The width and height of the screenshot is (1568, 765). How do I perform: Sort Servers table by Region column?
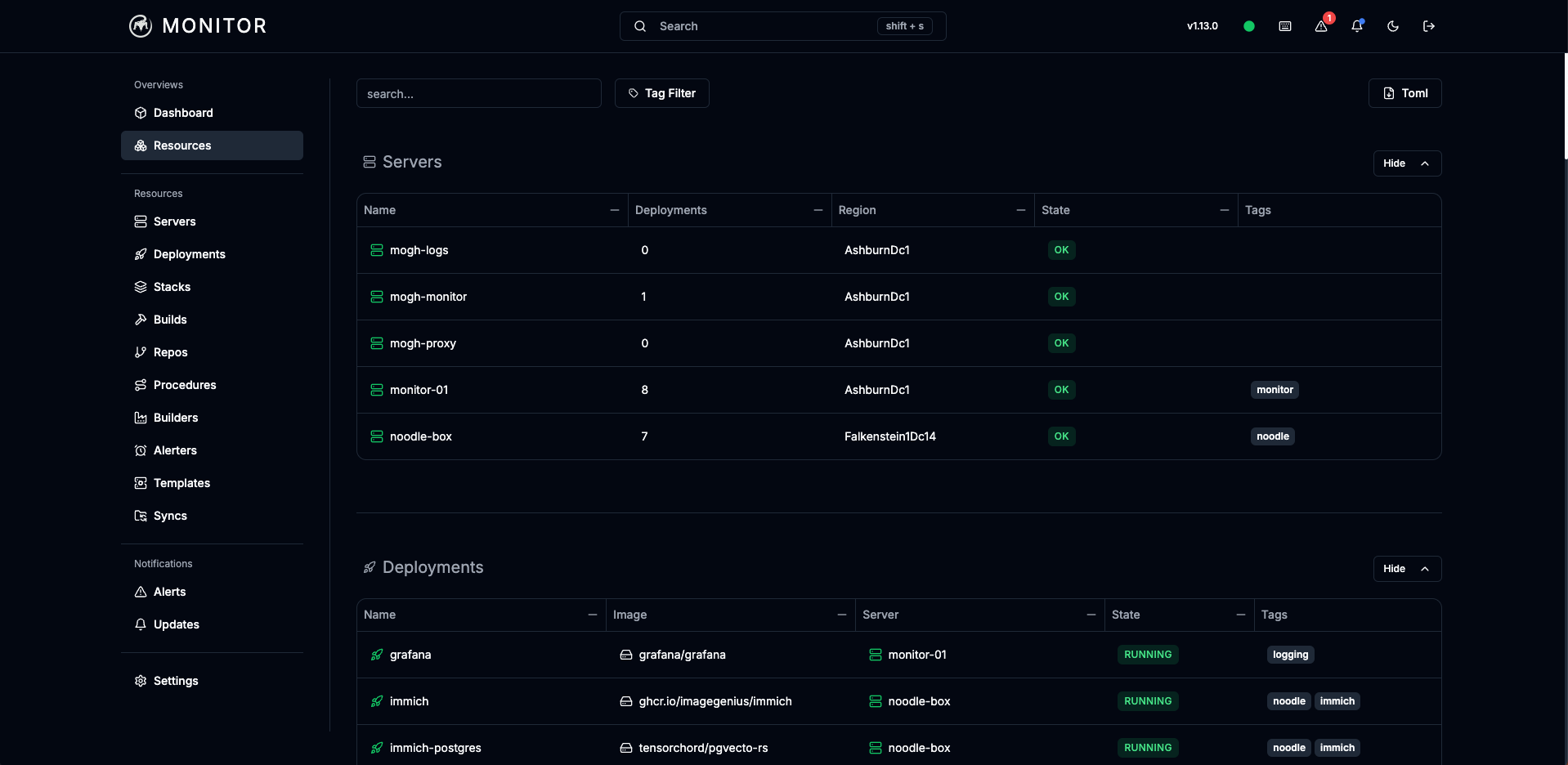click(x=932, y=210)
